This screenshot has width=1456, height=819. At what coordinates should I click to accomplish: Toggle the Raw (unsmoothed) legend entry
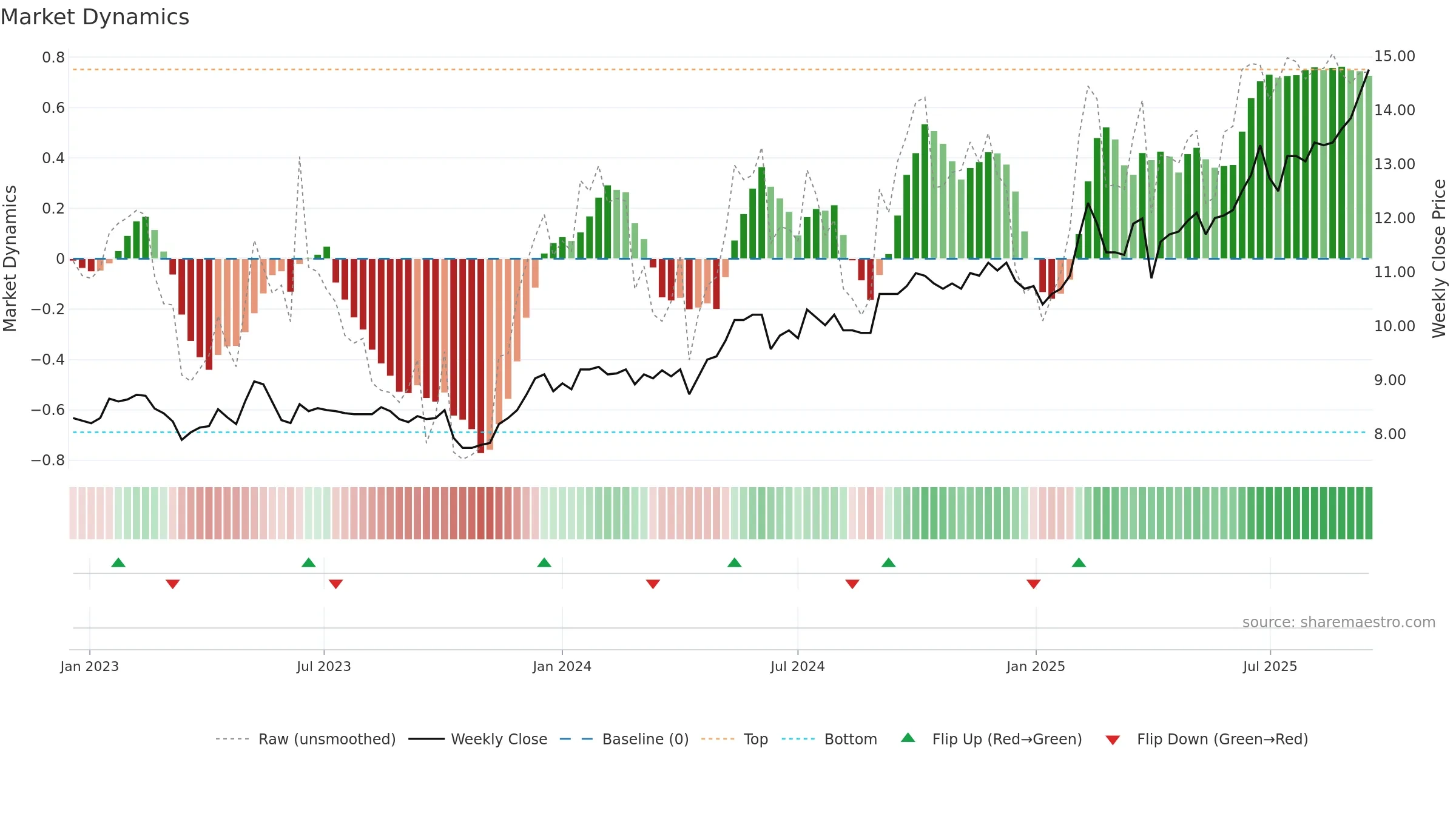(x=305, y=739)
